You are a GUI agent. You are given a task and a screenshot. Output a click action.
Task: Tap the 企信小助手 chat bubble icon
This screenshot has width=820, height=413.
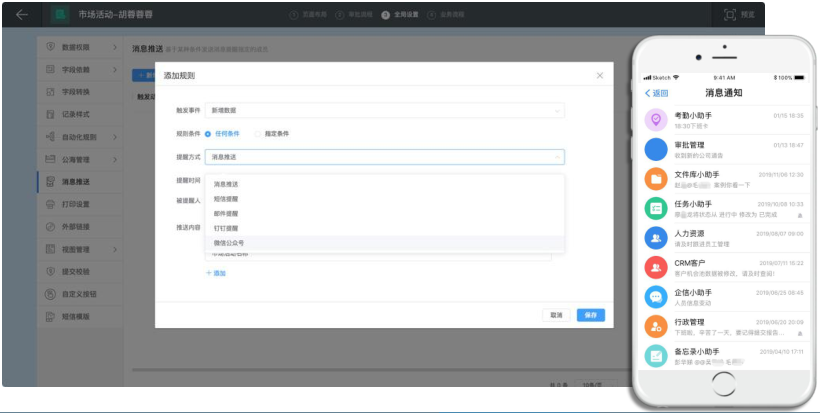pos(656,296)
